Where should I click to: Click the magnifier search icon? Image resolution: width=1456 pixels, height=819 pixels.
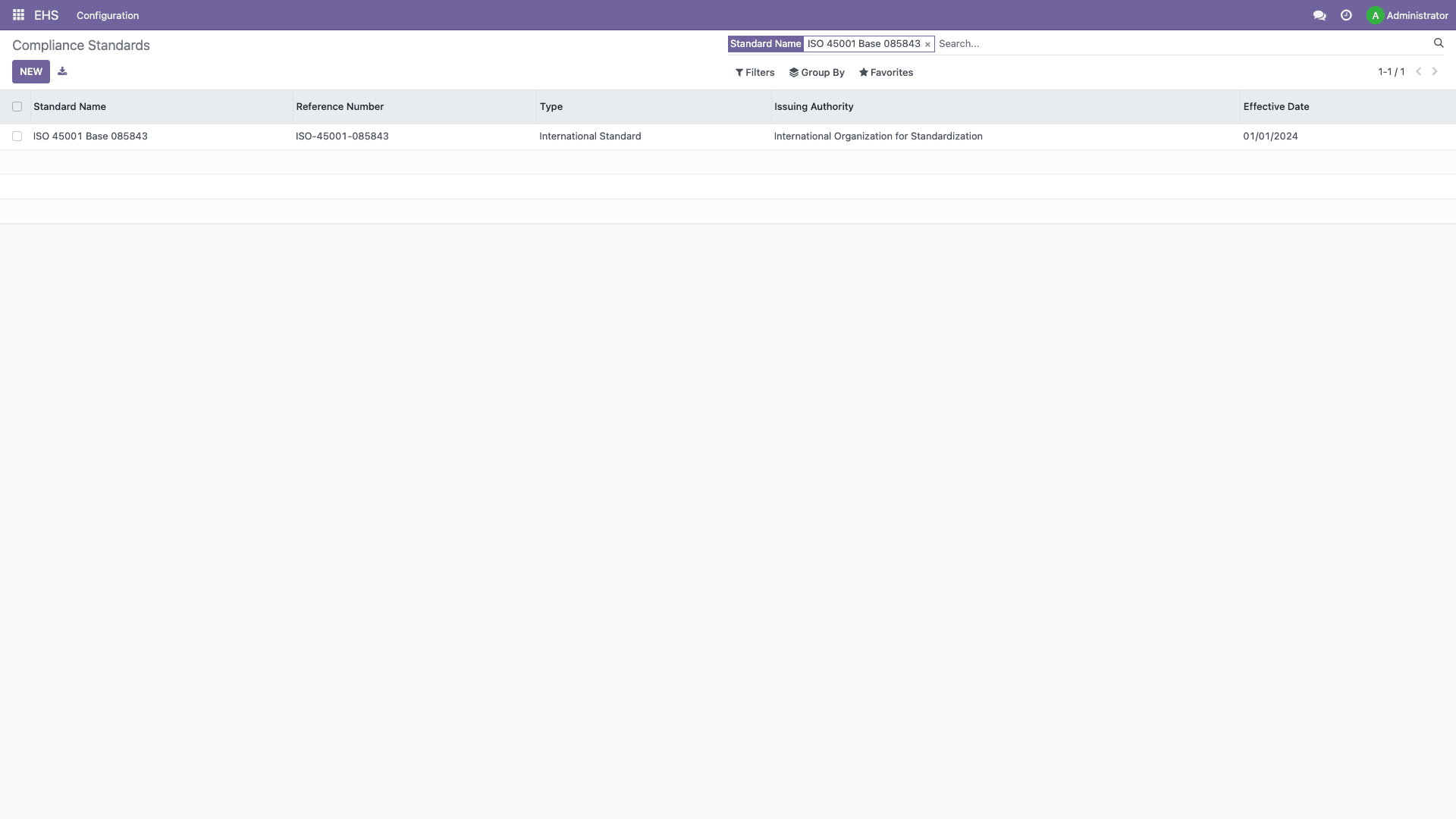[1439, 43]
